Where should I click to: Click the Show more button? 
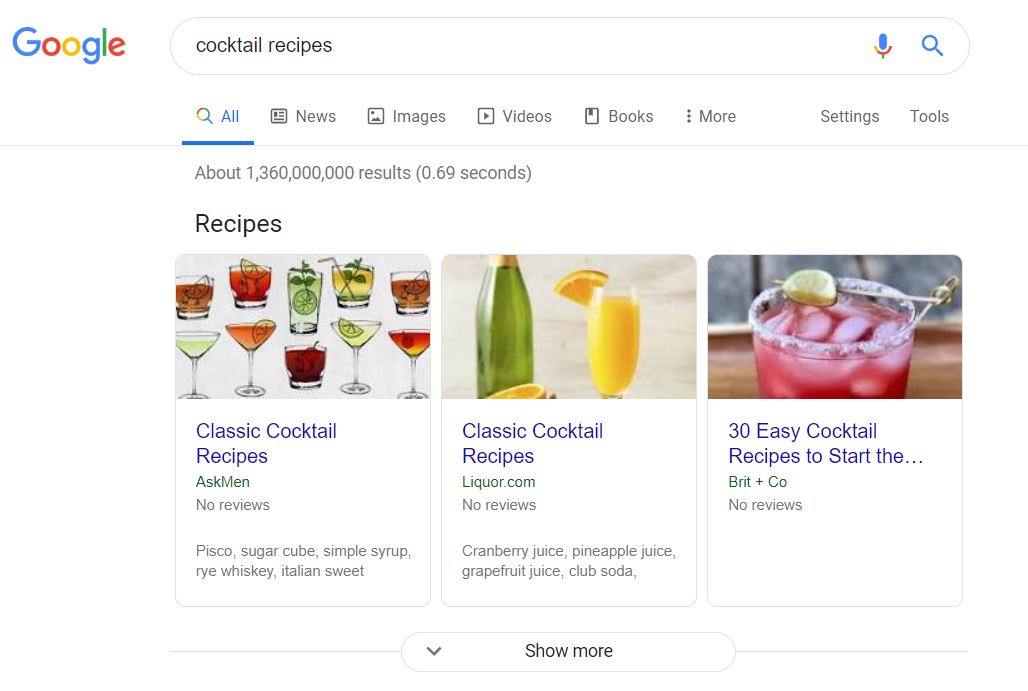(568, 651)
